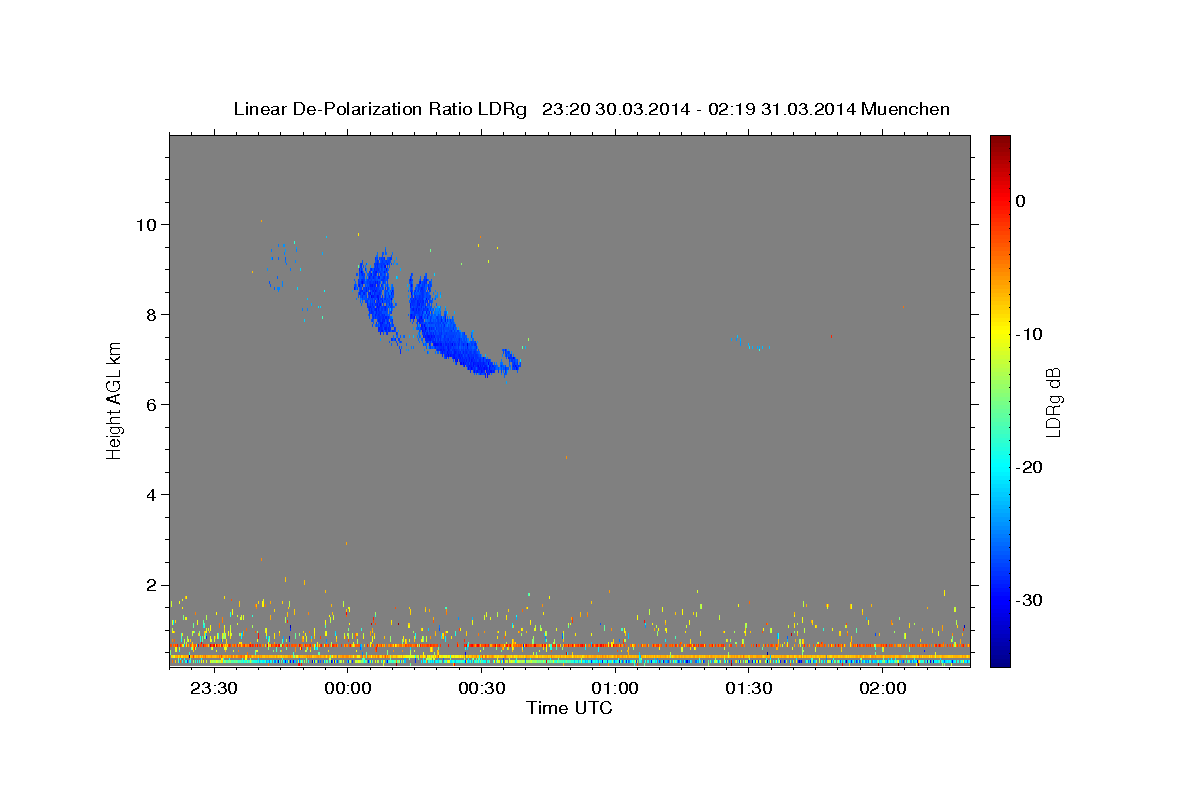
Task: Select the '02:00' time tick label
Action: 883,689
